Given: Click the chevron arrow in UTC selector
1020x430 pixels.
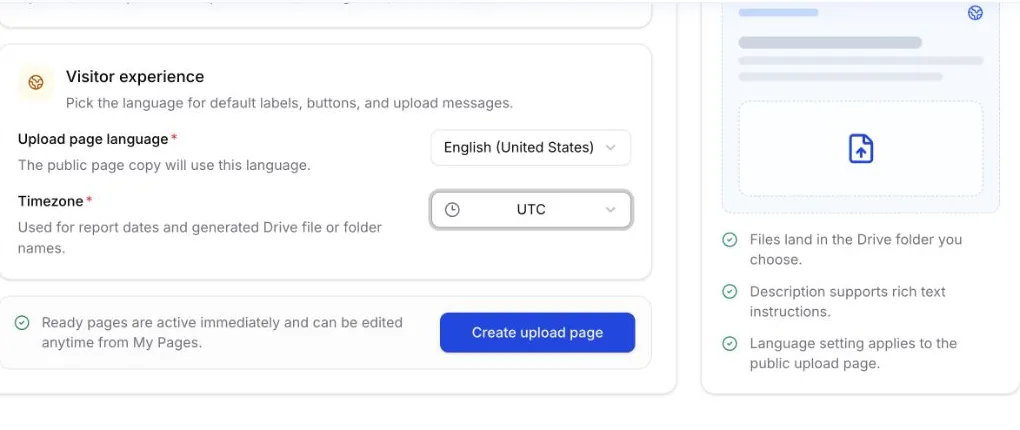Looking at the screenshot, I should coord(610,209).
